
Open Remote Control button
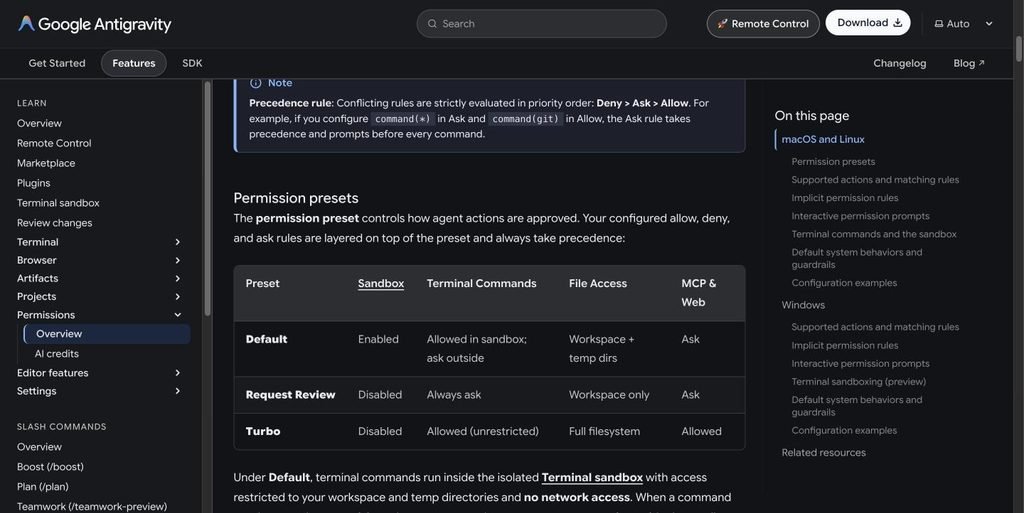(763, 23)
